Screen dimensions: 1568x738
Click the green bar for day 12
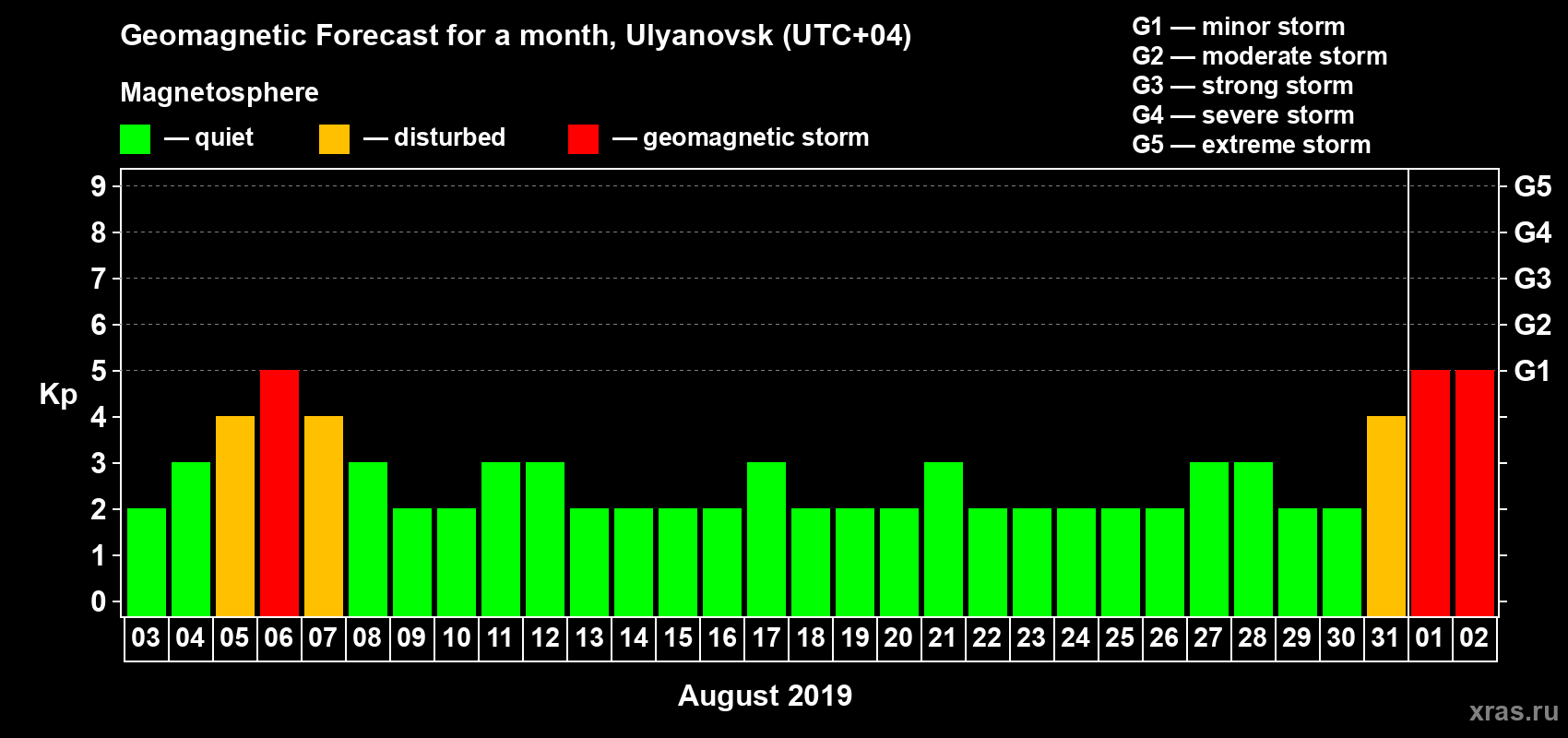point(545,539)
